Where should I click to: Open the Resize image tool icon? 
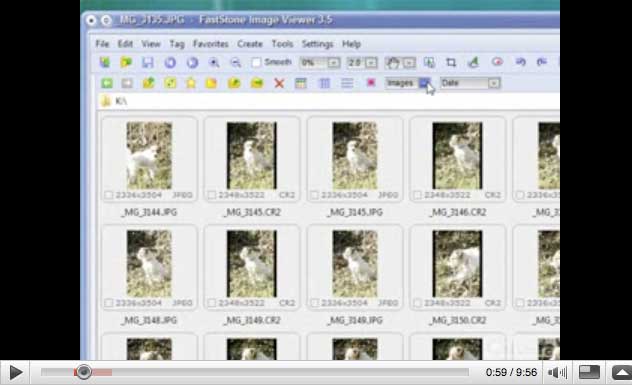(x=429, y=62)
